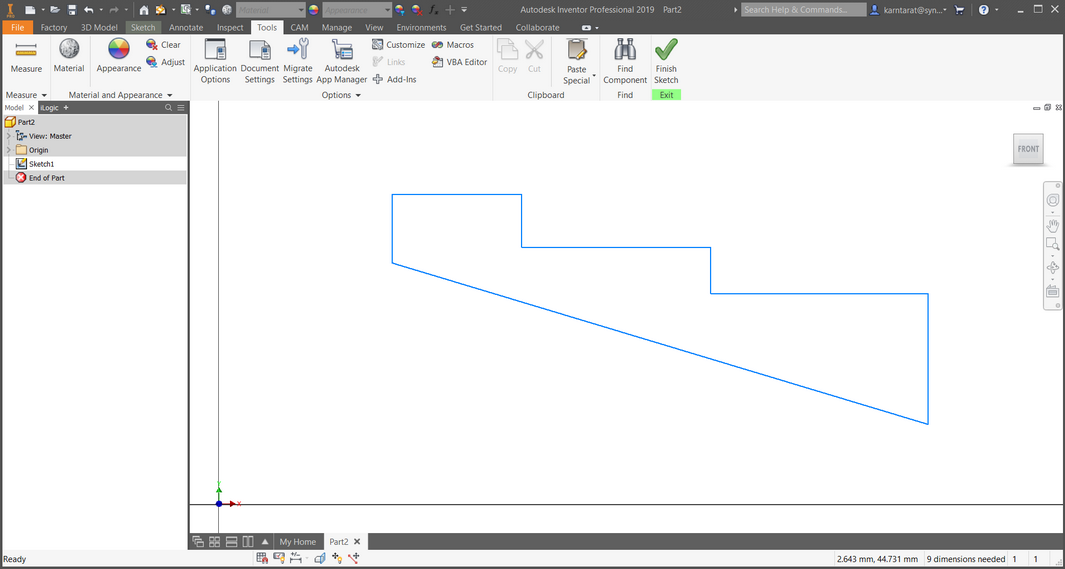Toggle show all degrees of freedom
Screen dimensions: 1065x569
336,558
